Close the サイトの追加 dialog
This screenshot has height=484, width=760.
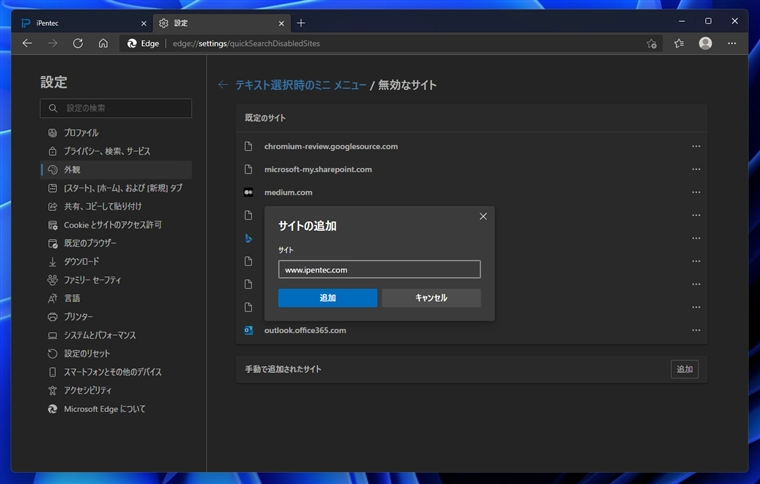(x=483, y=217)
